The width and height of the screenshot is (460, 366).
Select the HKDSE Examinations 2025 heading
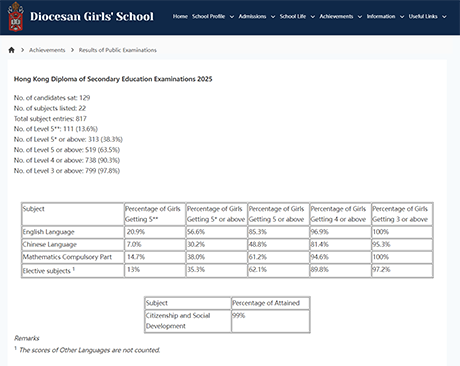(x=113, y=79)
